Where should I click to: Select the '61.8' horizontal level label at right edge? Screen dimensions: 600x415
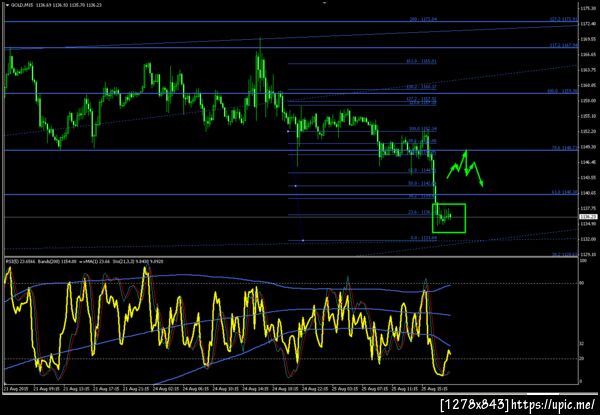[x=565, y=193]
